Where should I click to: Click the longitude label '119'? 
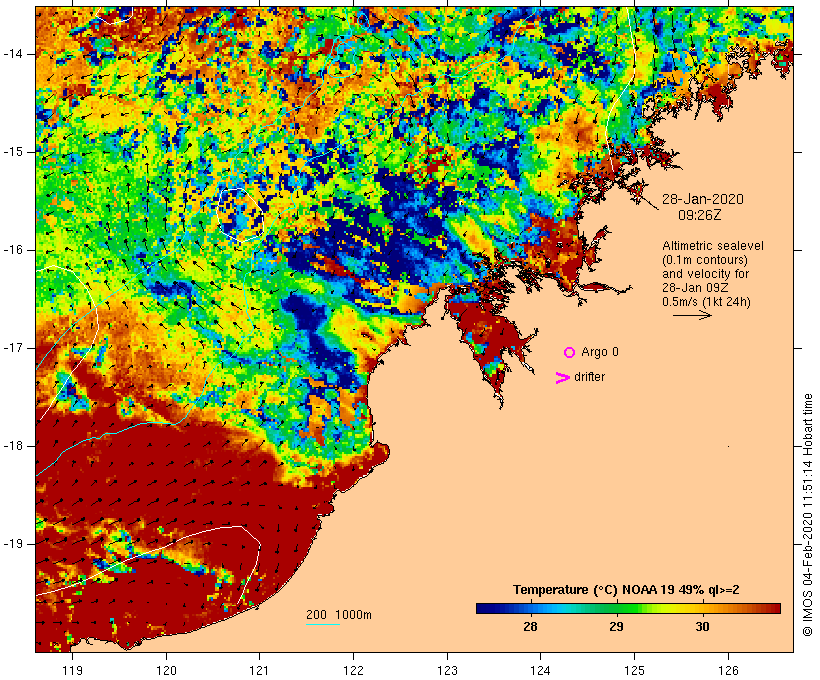(x=73, y=670)
